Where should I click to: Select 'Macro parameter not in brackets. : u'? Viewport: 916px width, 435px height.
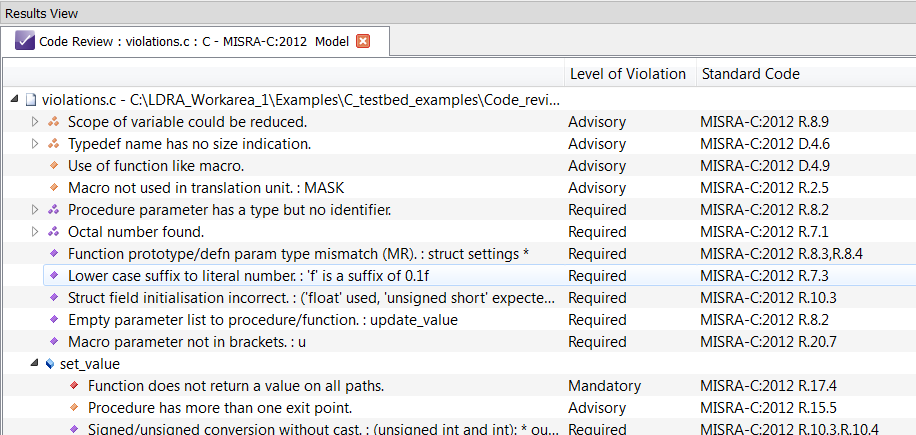[187, 342]
